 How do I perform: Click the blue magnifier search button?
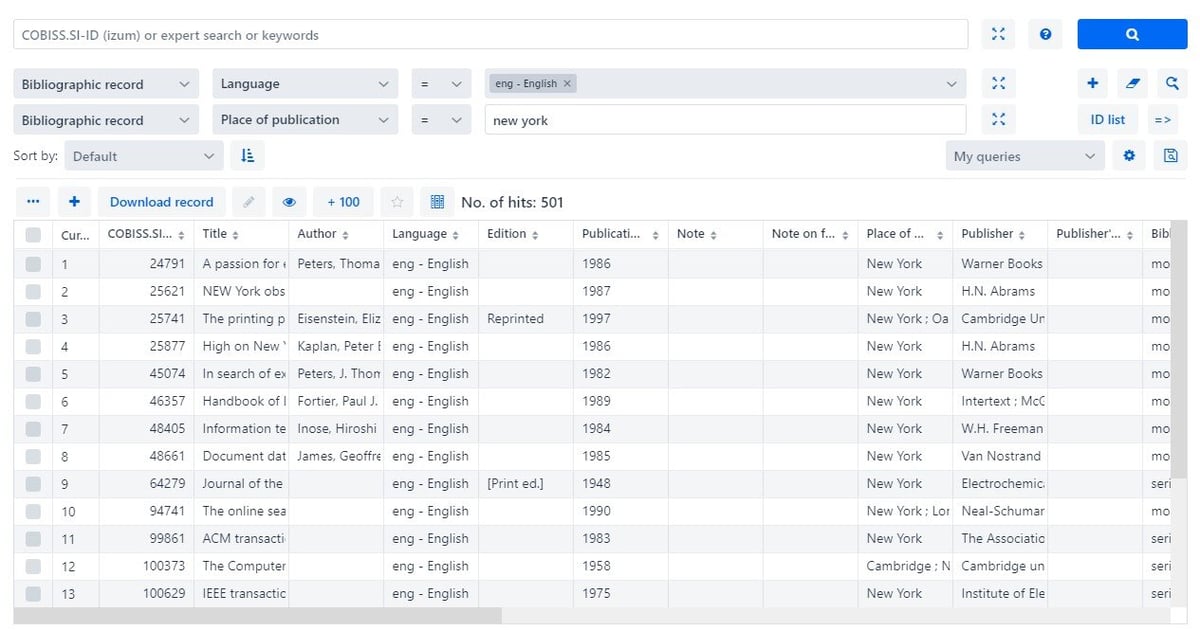coord(1132,34)
